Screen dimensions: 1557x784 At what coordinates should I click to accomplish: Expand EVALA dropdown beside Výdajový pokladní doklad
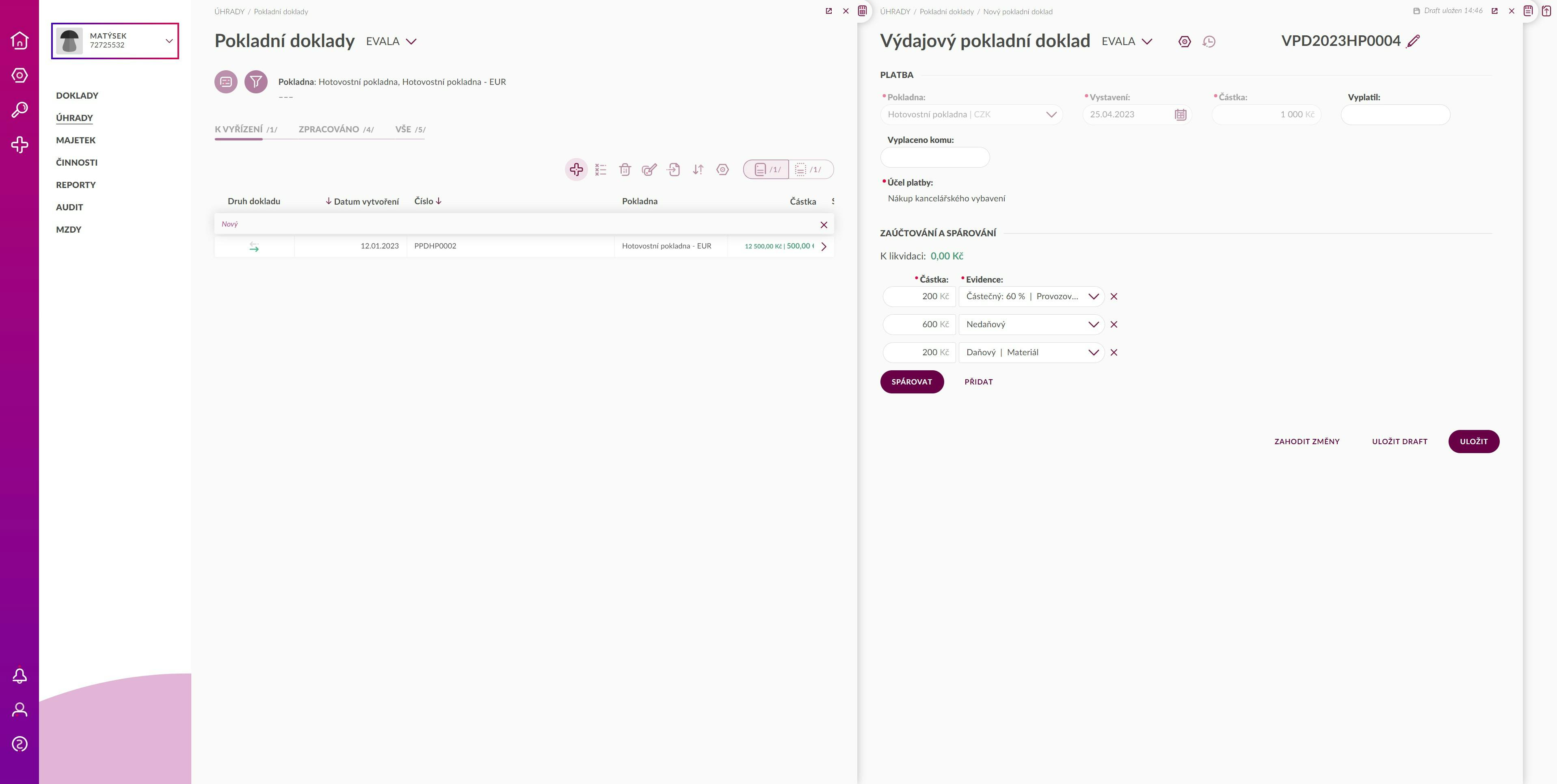(x=1127, y=42)
